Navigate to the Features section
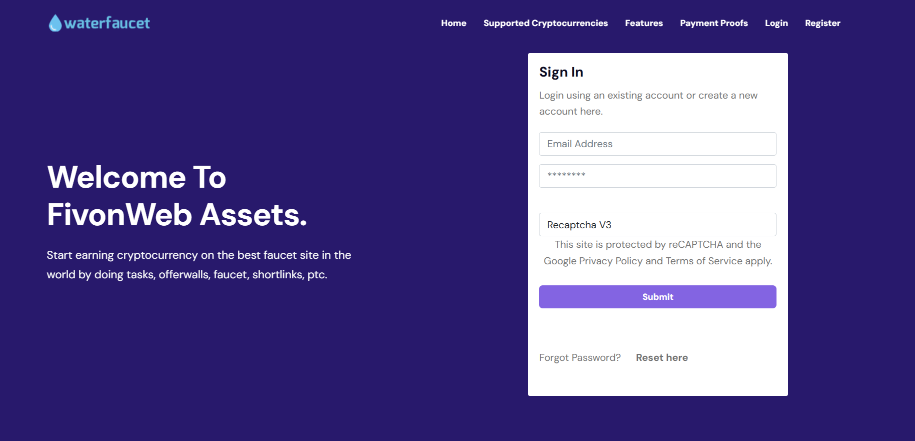The height and width of the screenshot is (441, 915). (644, 23)
